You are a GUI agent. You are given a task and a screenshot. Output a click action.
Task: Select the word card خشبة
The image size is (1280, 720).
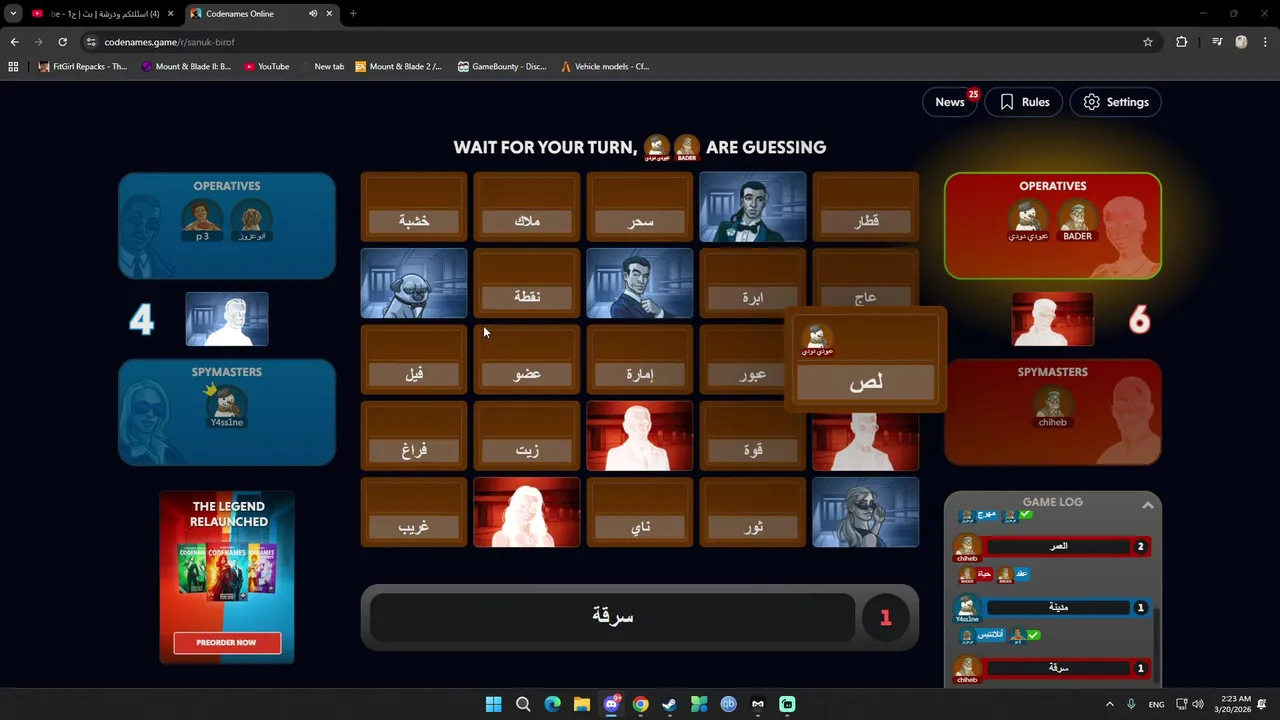pyautogui.click(x=414, y=207)
